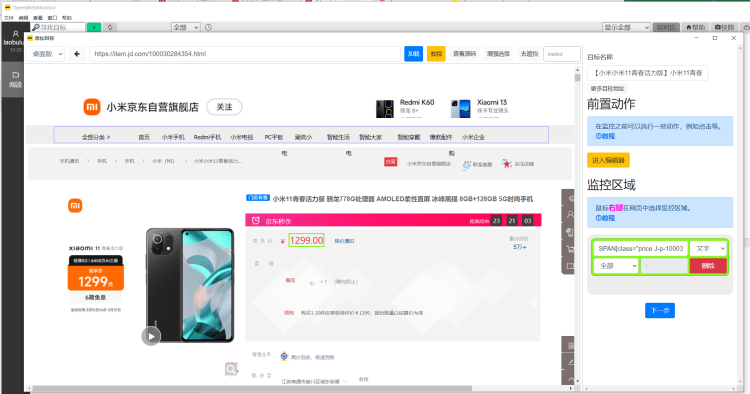The height and width of the screenshot is (394, 750).
Task: Select 小米电视 in store navigation
Action: coord(242,137)
